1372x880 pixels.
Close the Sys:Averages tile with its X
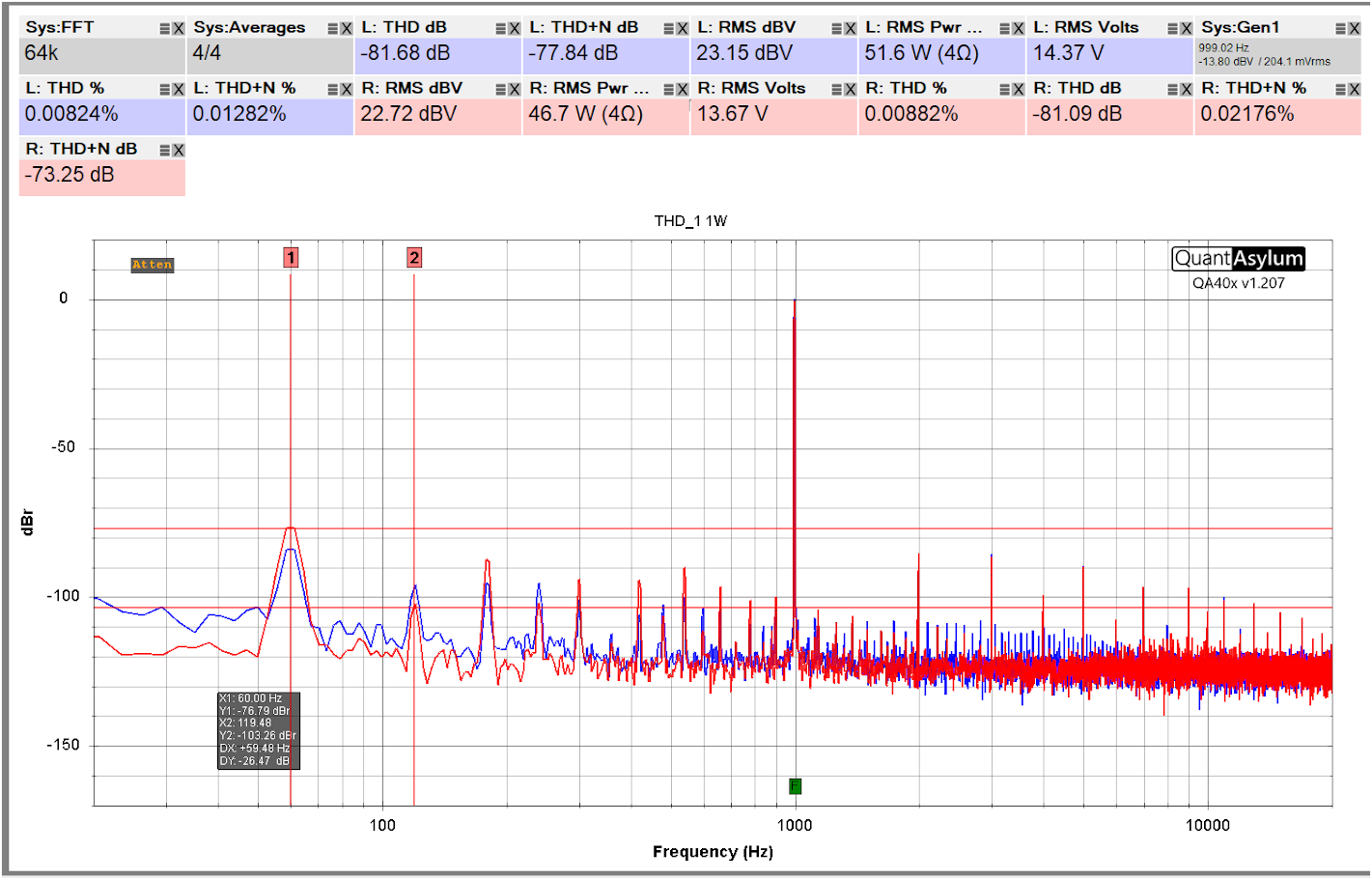(347, 29)
